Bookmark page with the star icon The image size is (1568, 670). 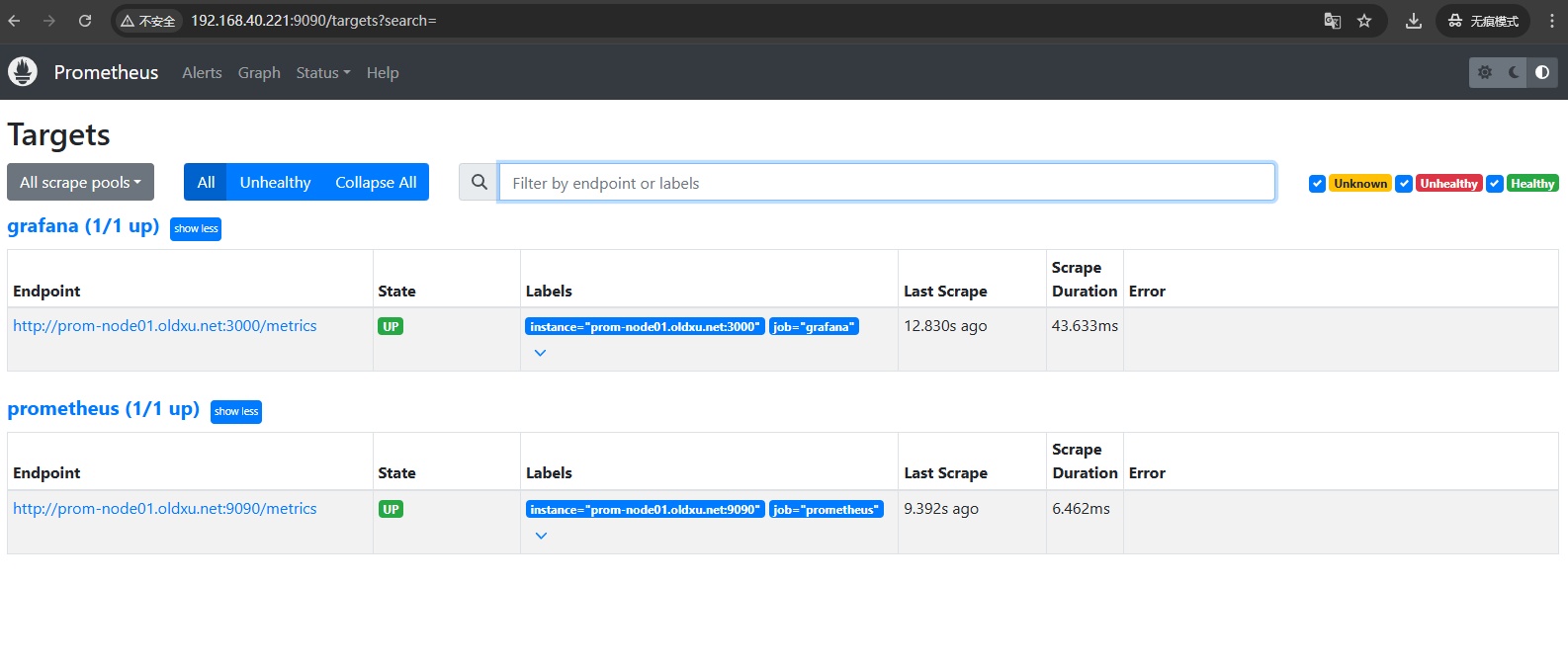click(1364, 21)
